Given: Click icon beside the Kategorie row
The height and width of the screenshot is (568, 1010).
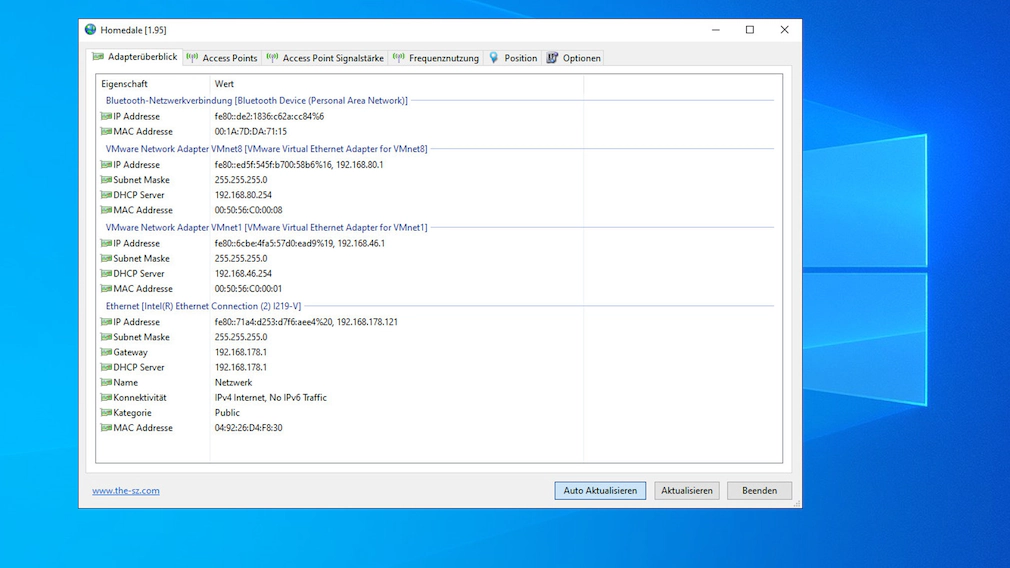Looking at the screenshot, I should coord(106,412).
